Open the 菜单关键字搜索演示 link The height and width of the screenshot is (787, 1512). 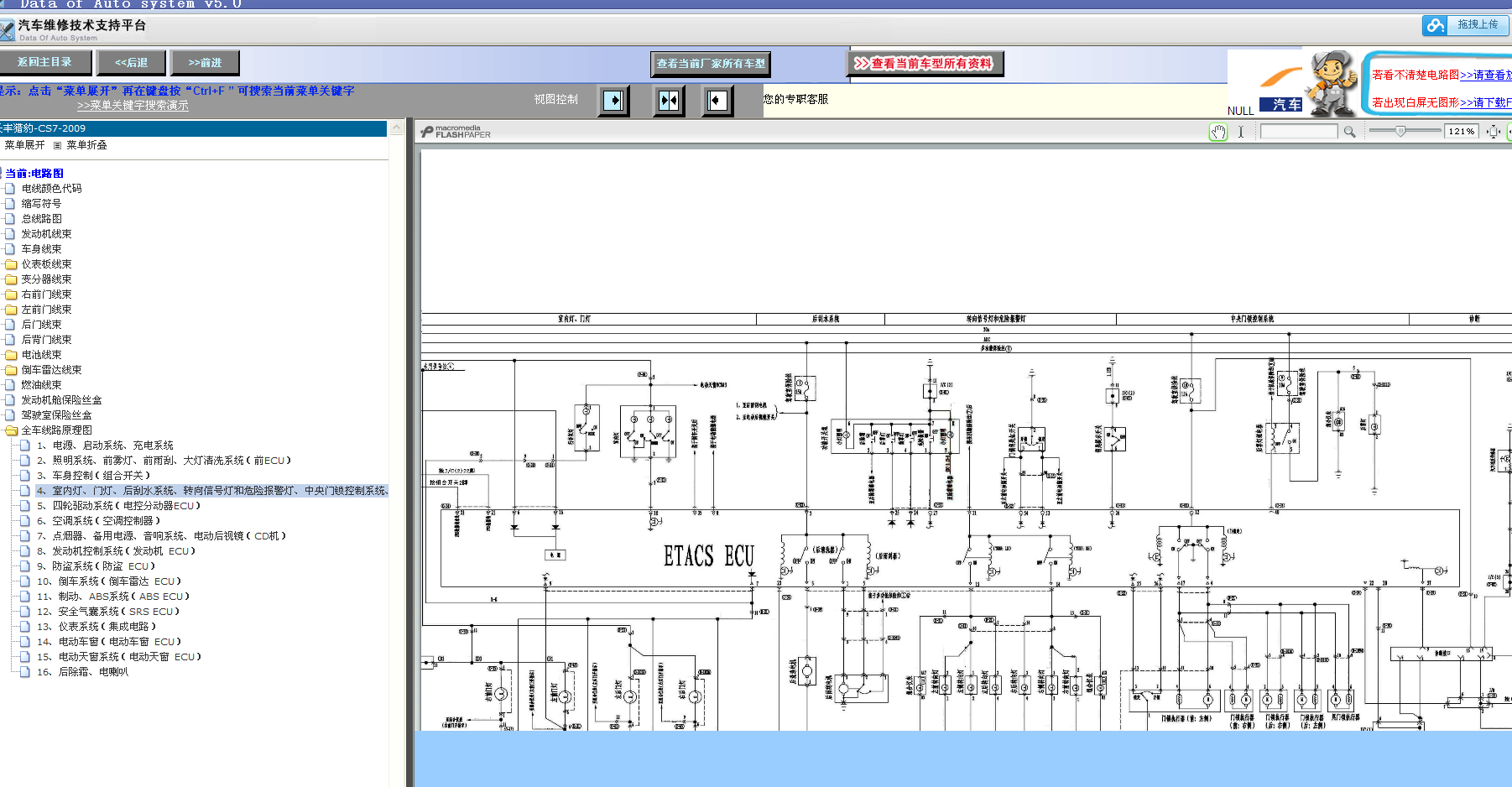coord(133,106)
